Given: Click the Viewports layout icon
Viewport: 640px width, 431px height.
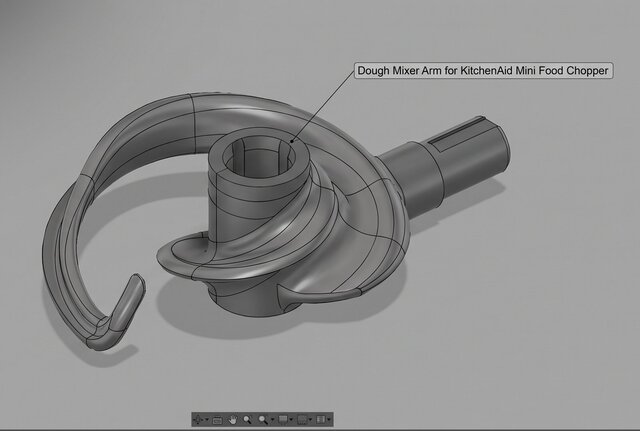Looking at the screenshot, I should point(320,420).
